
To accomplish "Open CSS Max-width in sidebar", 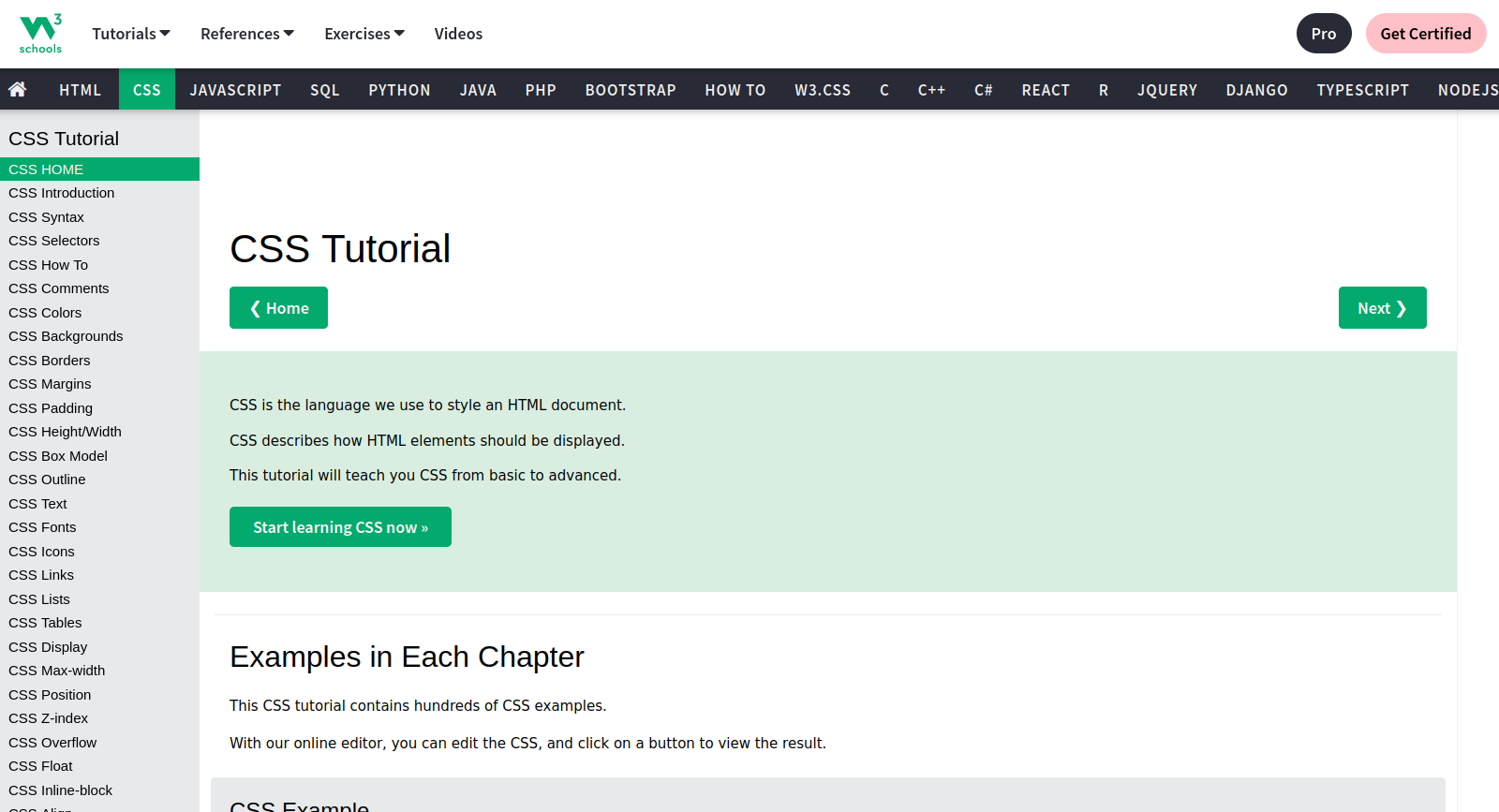I will click(x=99, y=671).
